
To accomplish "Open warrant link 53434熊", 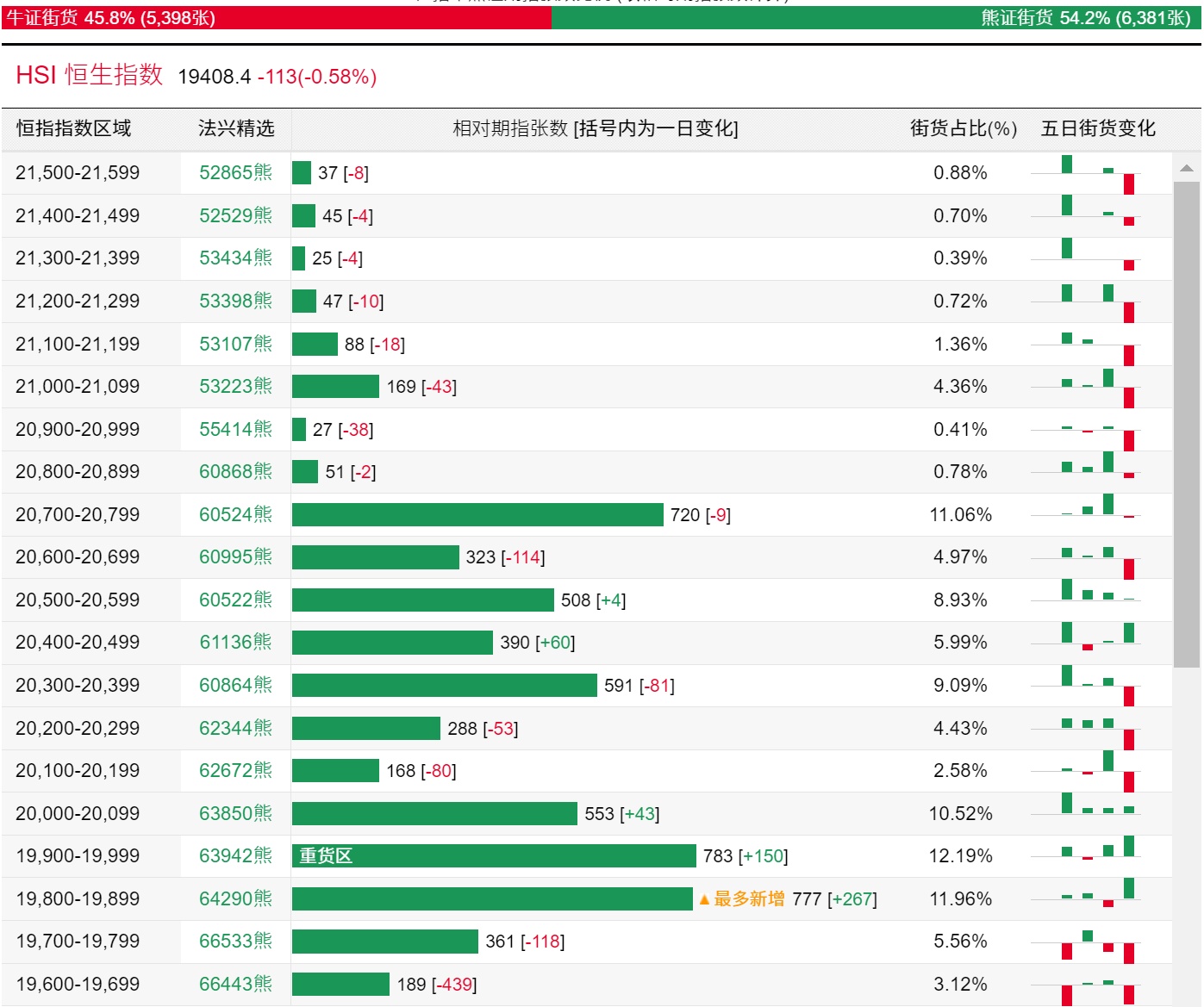I will [235, 258].
